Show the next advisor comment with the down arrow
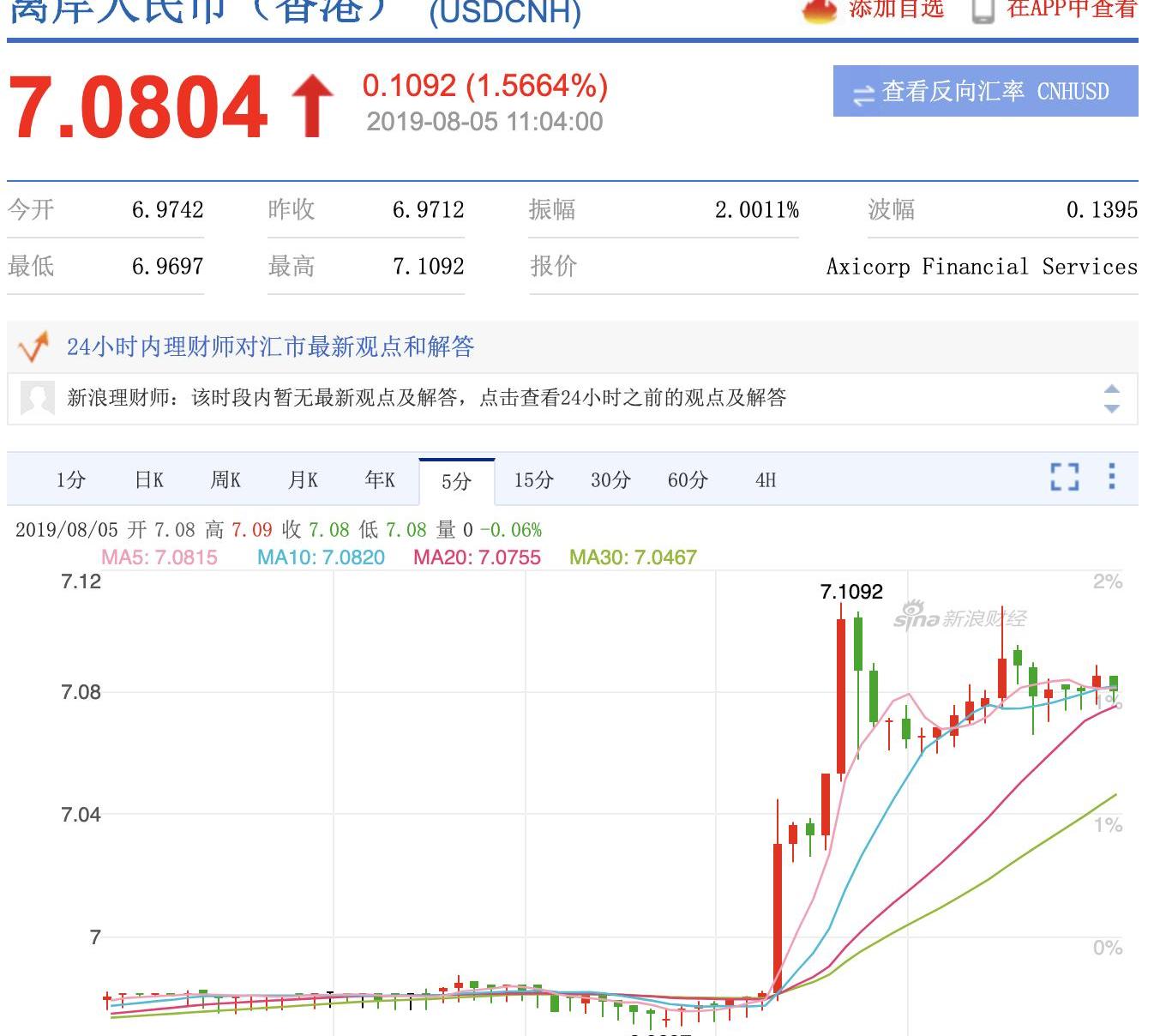This screenshot has height=1036, width=1166. click(x=1112, y=409)
